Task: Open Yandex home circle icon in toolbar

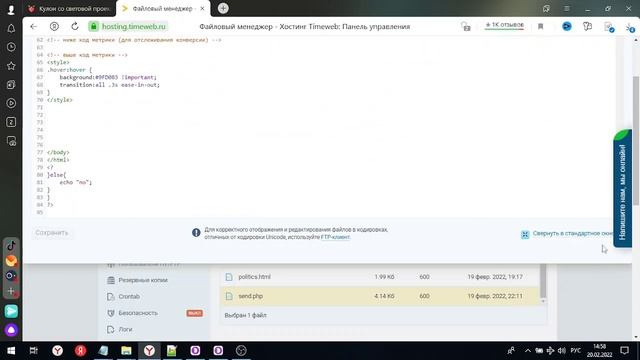Action: pyautogui.click(x=54, y=27)
